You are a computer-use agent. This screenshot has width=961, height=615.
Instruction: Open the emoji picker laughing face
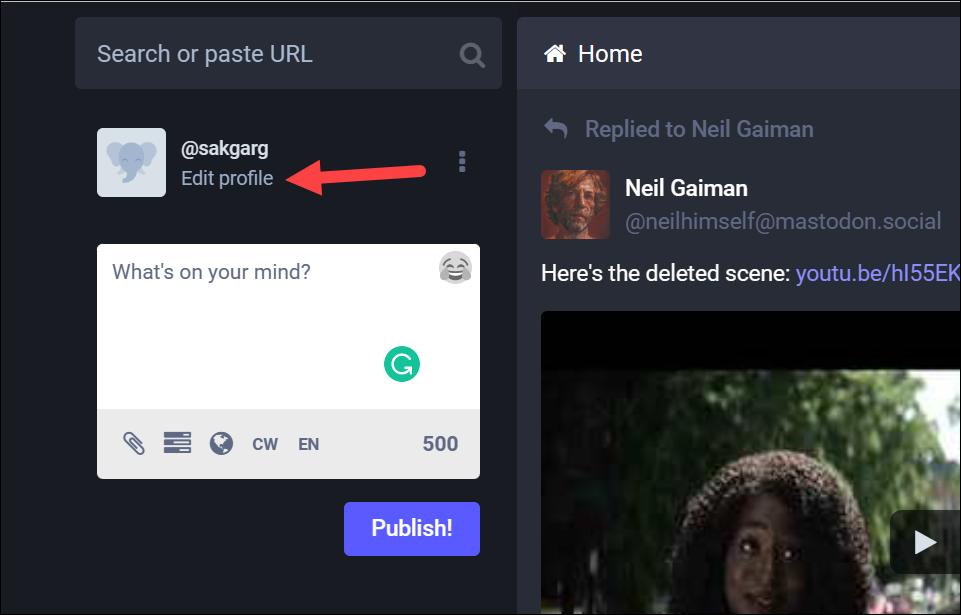tap(455, 268)
